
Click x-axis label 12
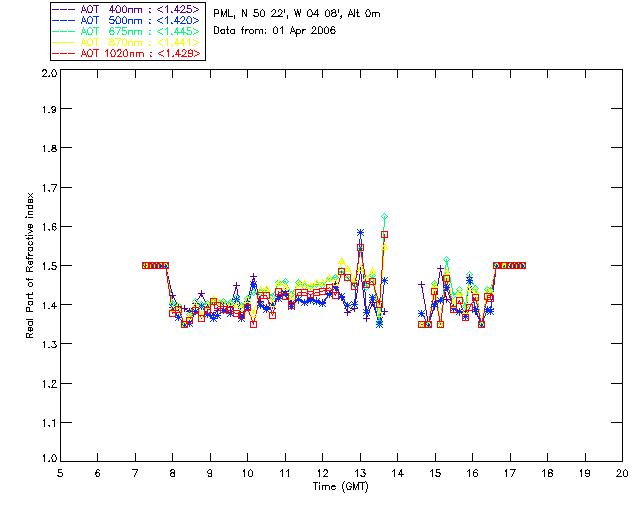click(x=322, y=473)
